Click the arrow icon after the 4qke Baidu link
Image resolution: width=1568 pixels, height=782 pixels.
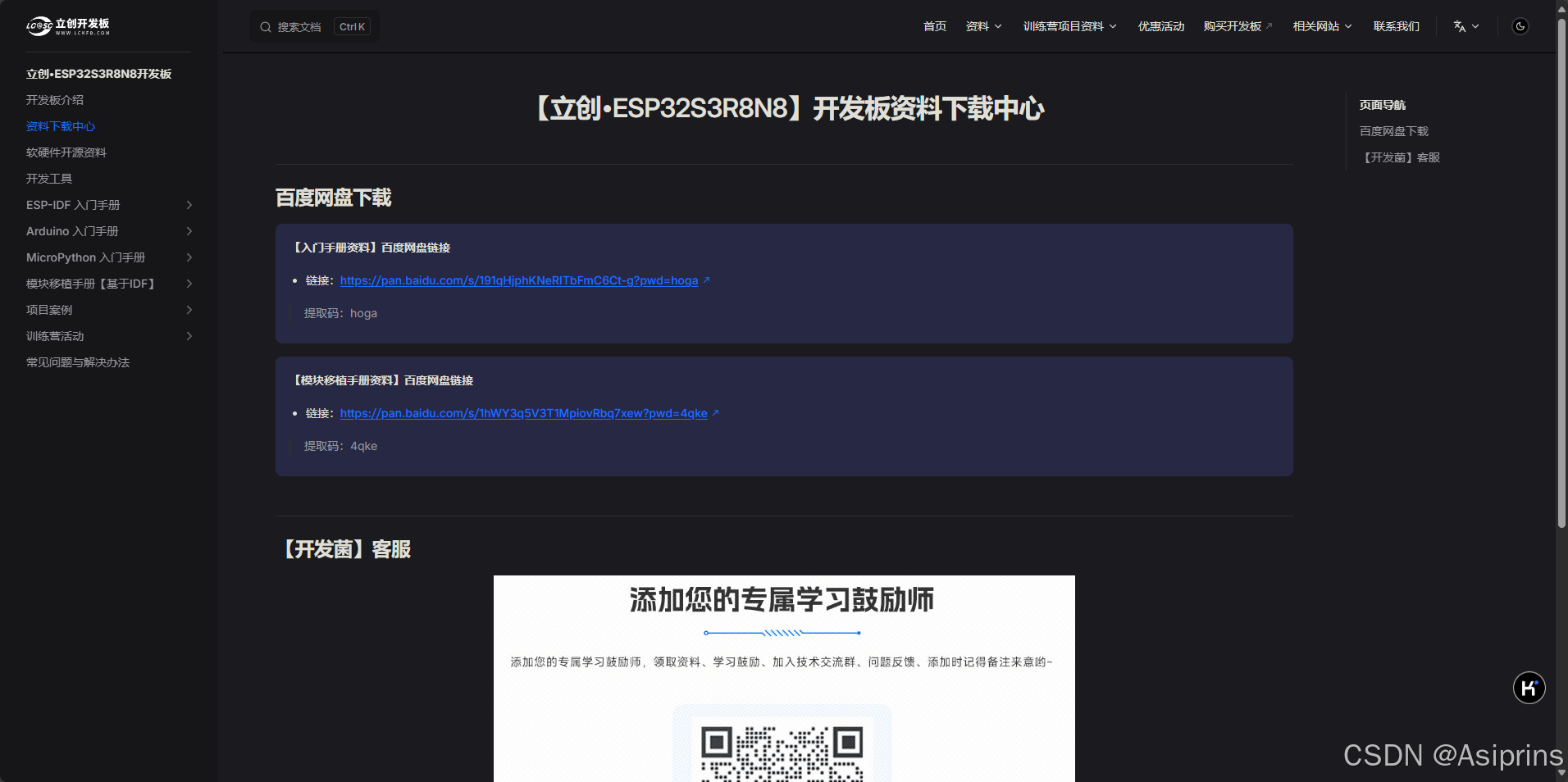coord(714,413)
